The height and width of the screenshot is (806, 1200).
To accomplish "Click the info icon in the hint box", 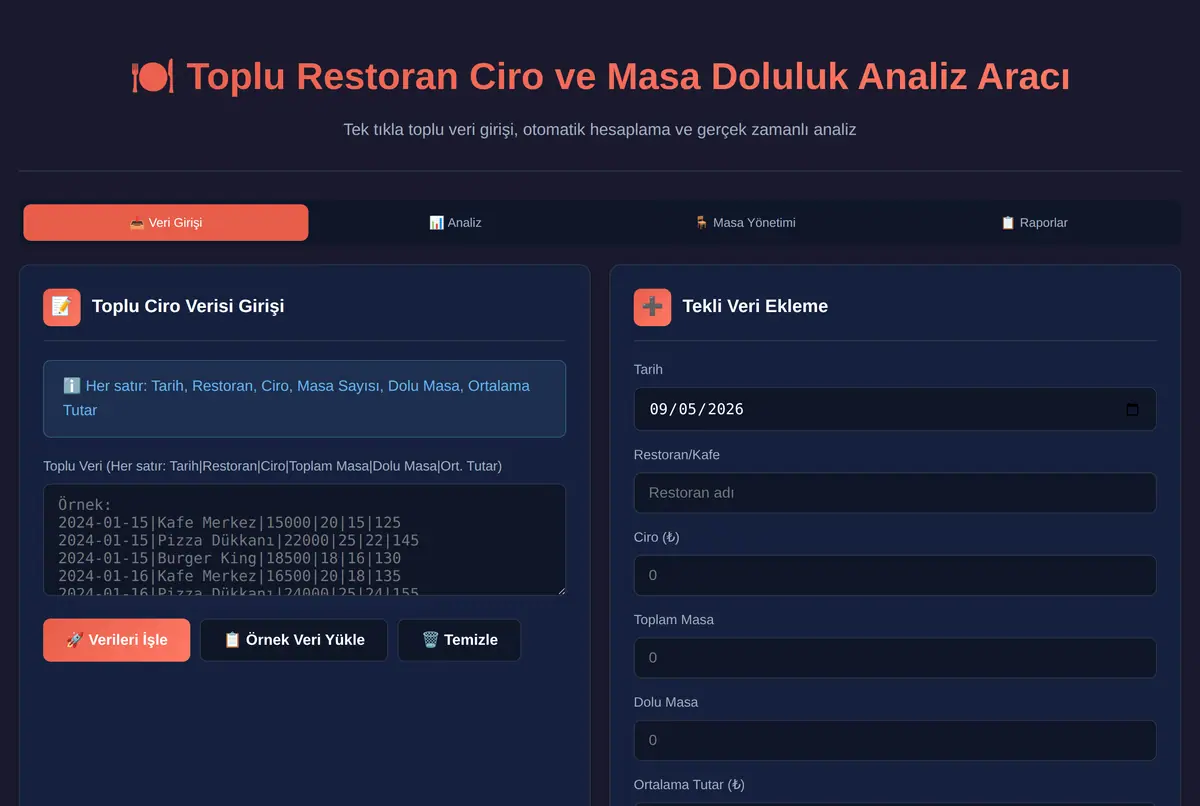I will click(x=72, y=386).
